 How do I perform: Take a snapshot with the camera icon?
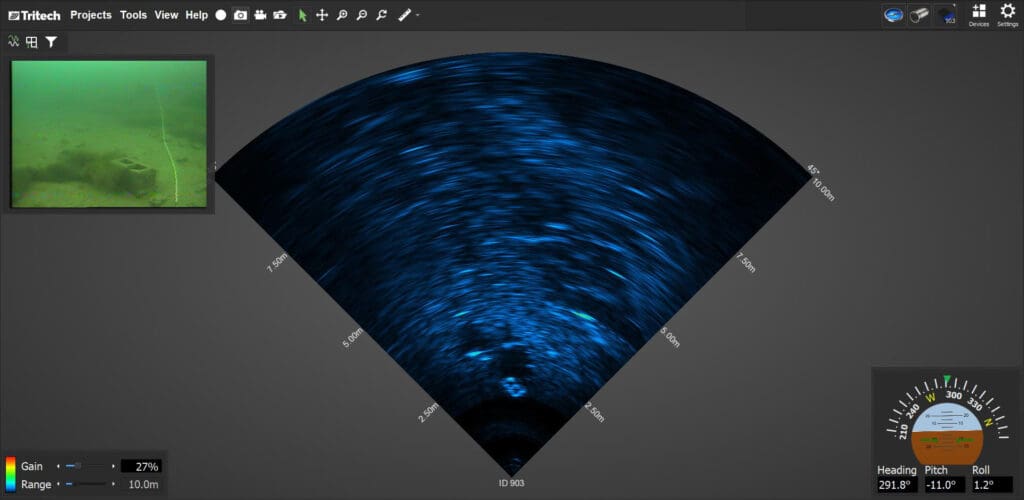(240, 15)
